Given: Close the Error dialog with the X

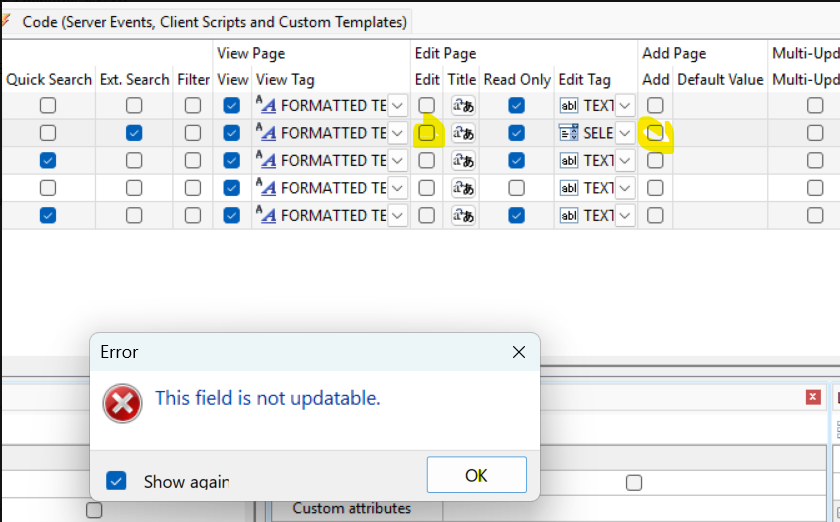Looking at the screenshot, I should tap(519, 352).
